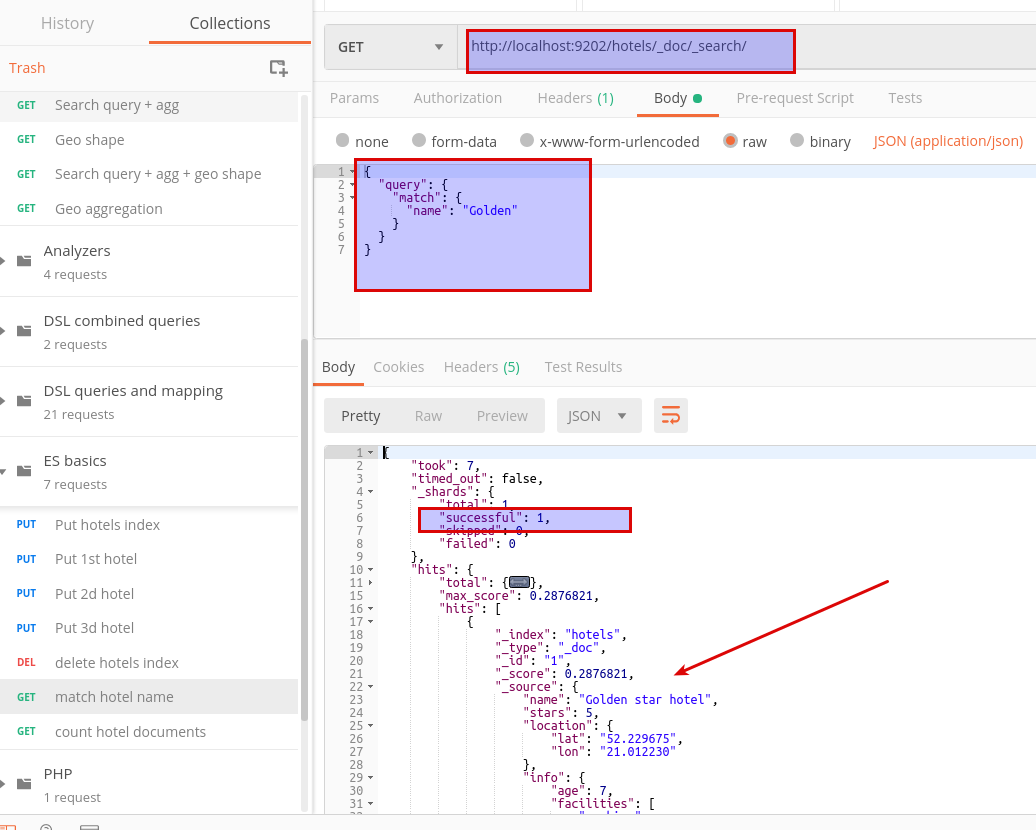Click the JSON (application/json) content type link

[x=947, y=141]
